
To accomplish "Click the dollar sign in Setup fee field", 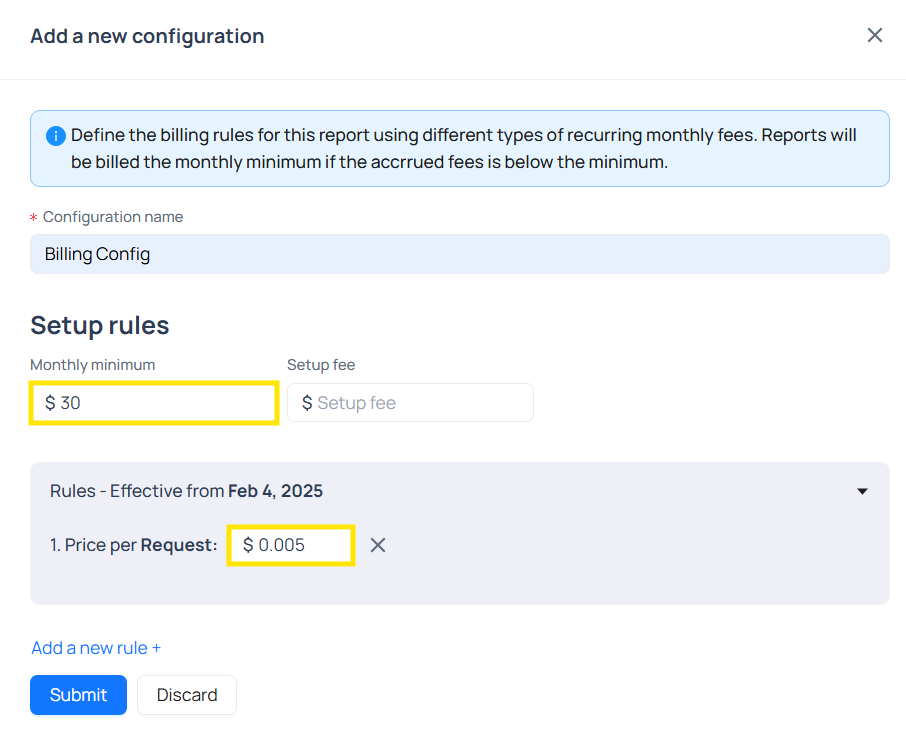I will tap(307, 403).
